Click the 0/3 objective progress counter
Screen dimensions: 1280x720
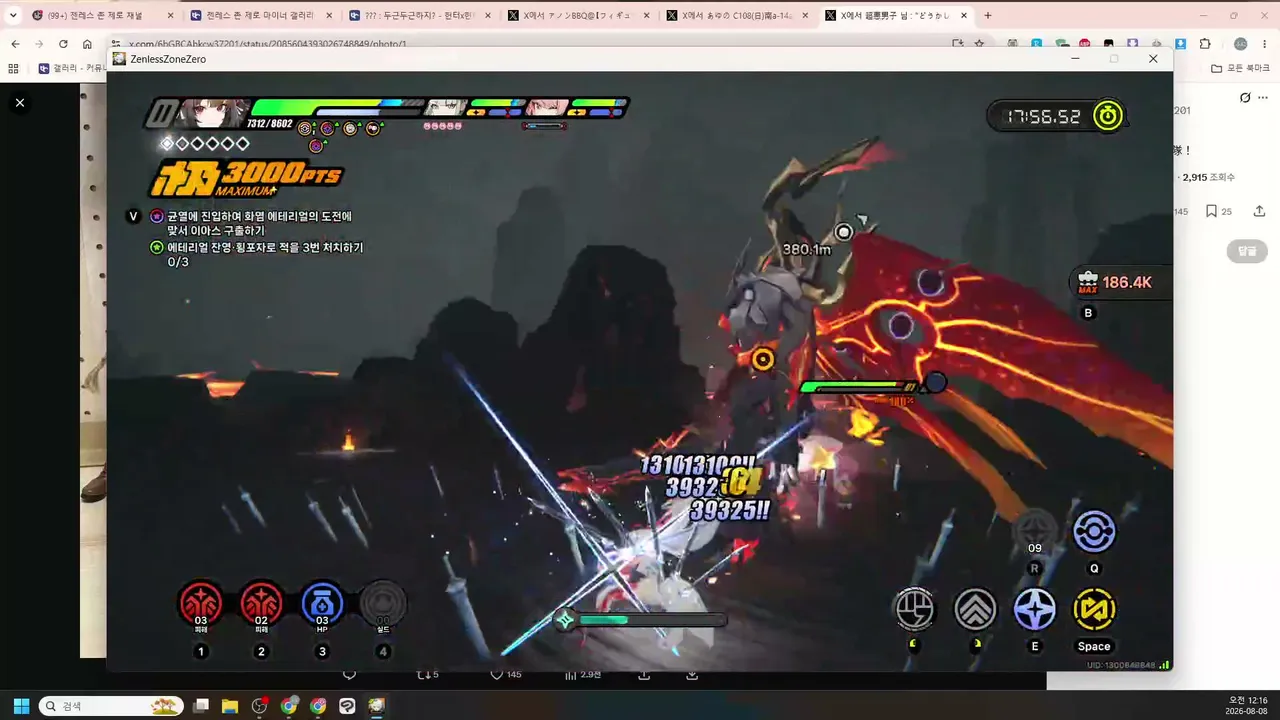click(178, 262)
